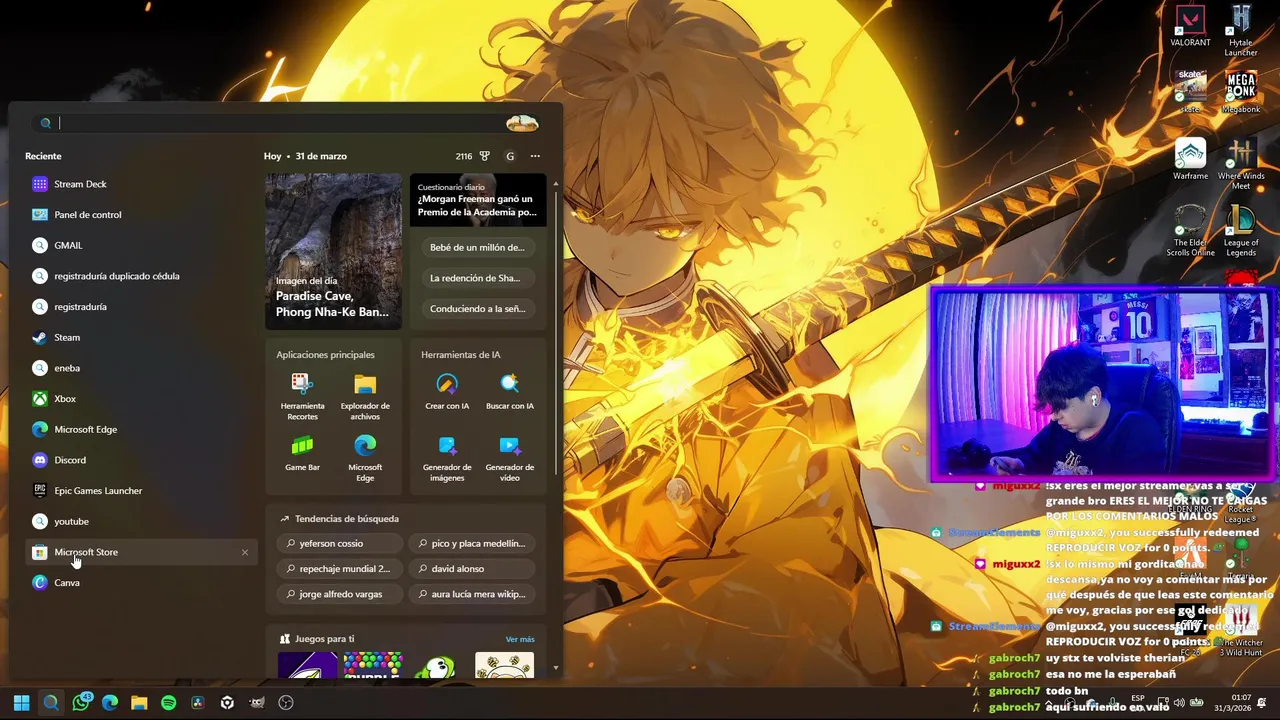Search trending 'jorge alfredo vargas'

pos(339,594)
